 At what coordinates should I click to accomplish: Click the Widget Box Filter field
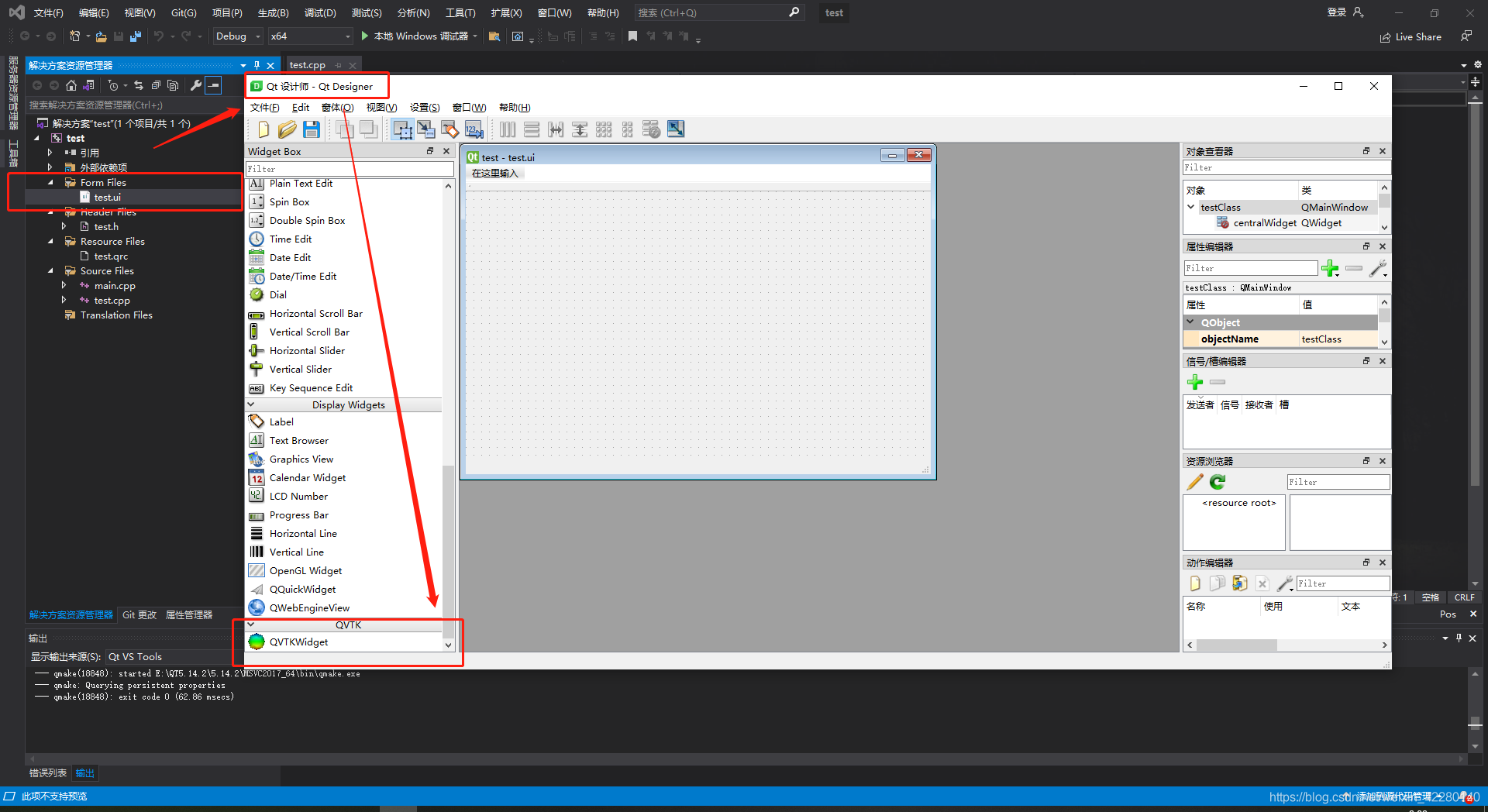point(350,169)
